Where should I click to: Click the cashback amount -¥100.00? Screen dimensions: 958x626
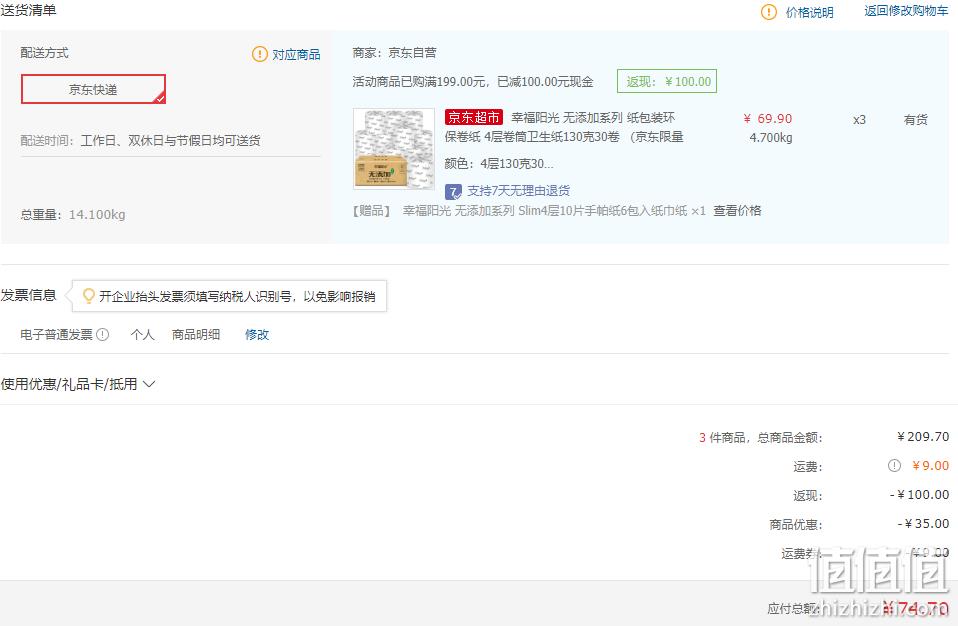920,495
